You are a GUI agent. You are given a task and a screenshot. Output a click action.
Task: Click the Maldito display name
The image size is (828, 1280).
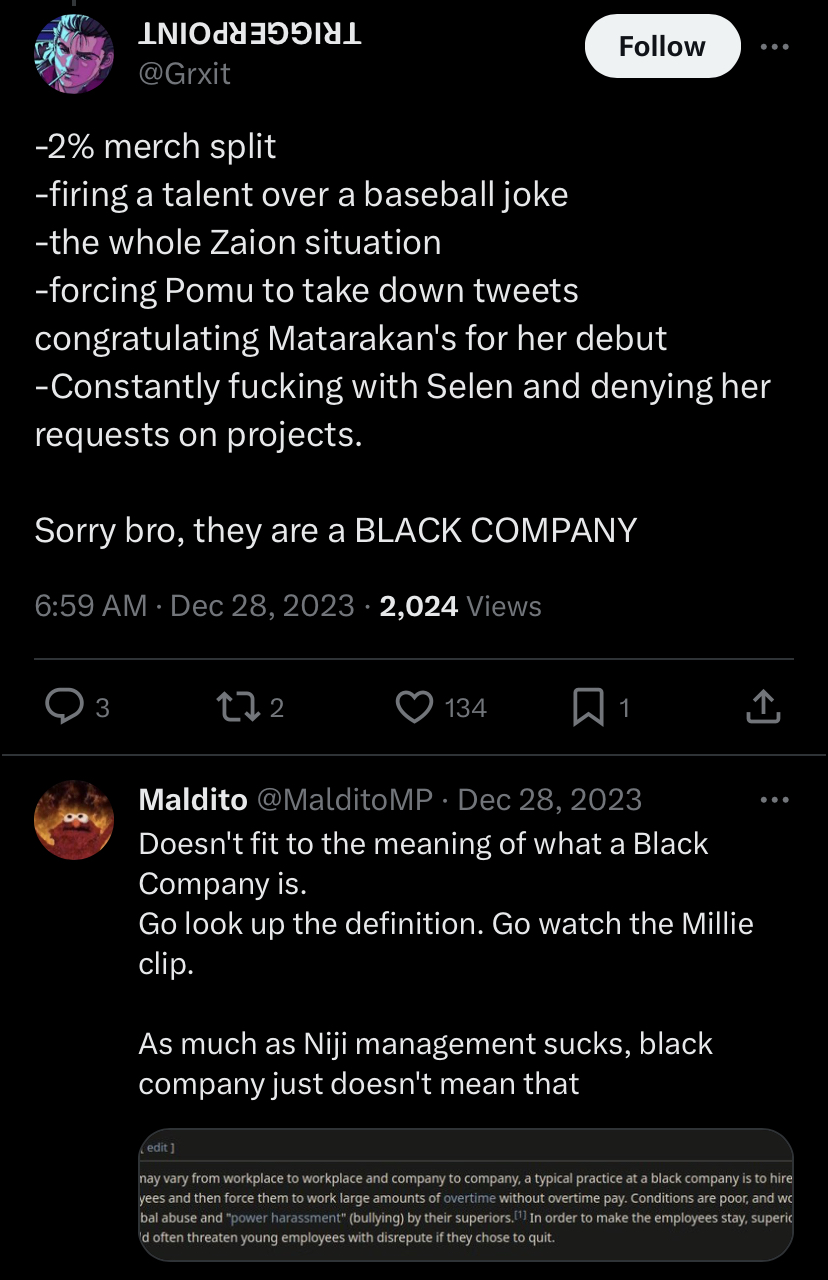pos(193,800)
